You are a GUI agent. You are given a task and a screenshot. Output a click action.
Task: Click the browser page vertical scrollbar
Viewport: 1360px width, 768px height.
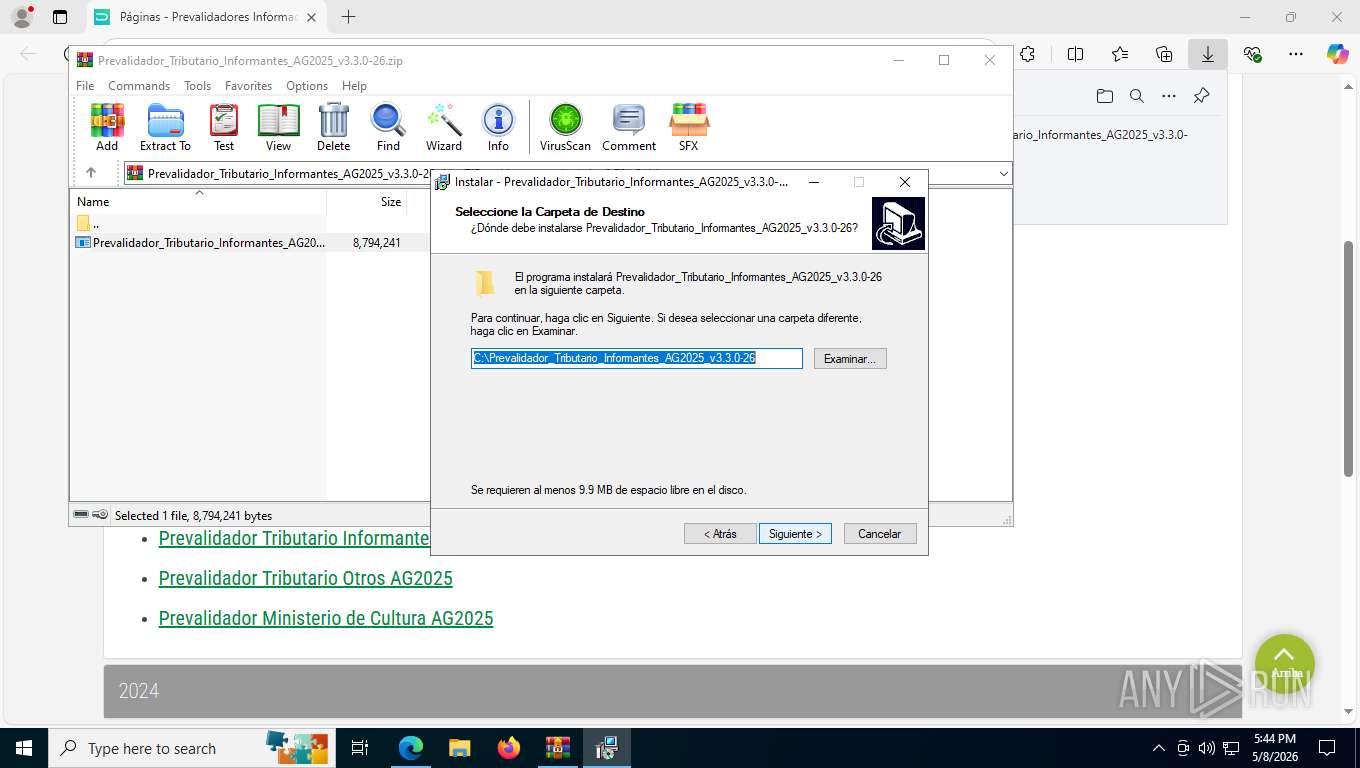(1348, 358)
